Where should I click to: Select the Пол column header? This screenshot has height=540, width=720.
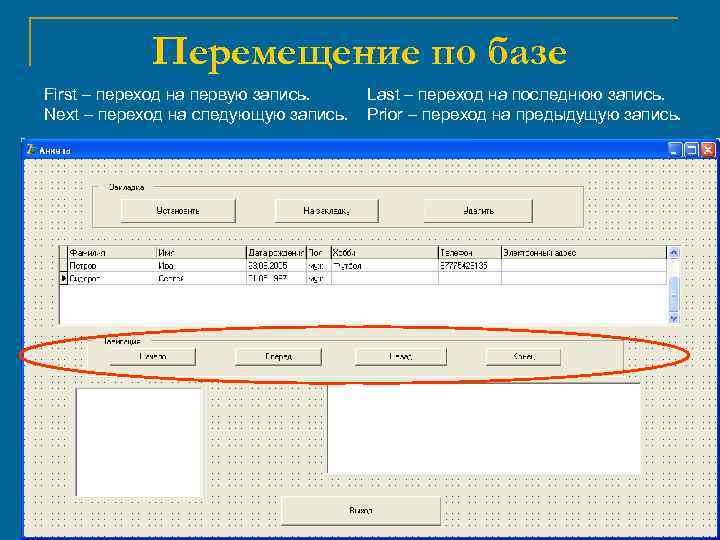[319, 253]
